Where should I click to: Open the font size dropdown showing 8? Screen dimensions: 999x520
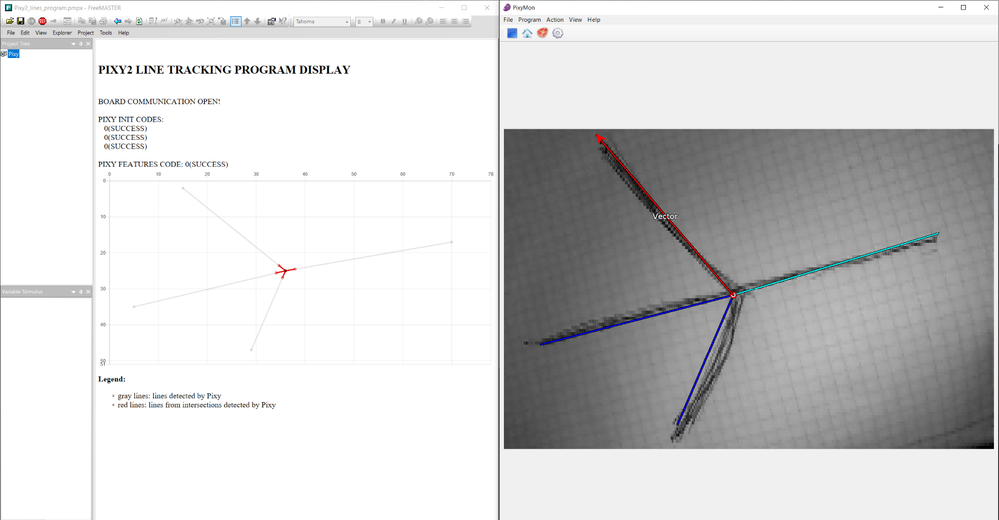(364, 21)
